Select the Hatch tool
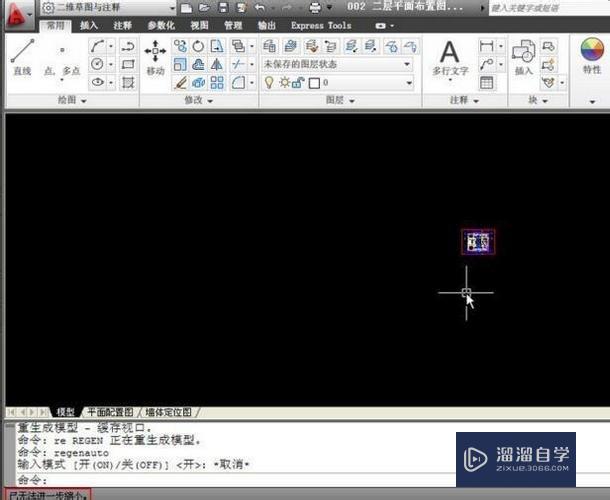Screen dimensions: 610x500 point(128,82)
